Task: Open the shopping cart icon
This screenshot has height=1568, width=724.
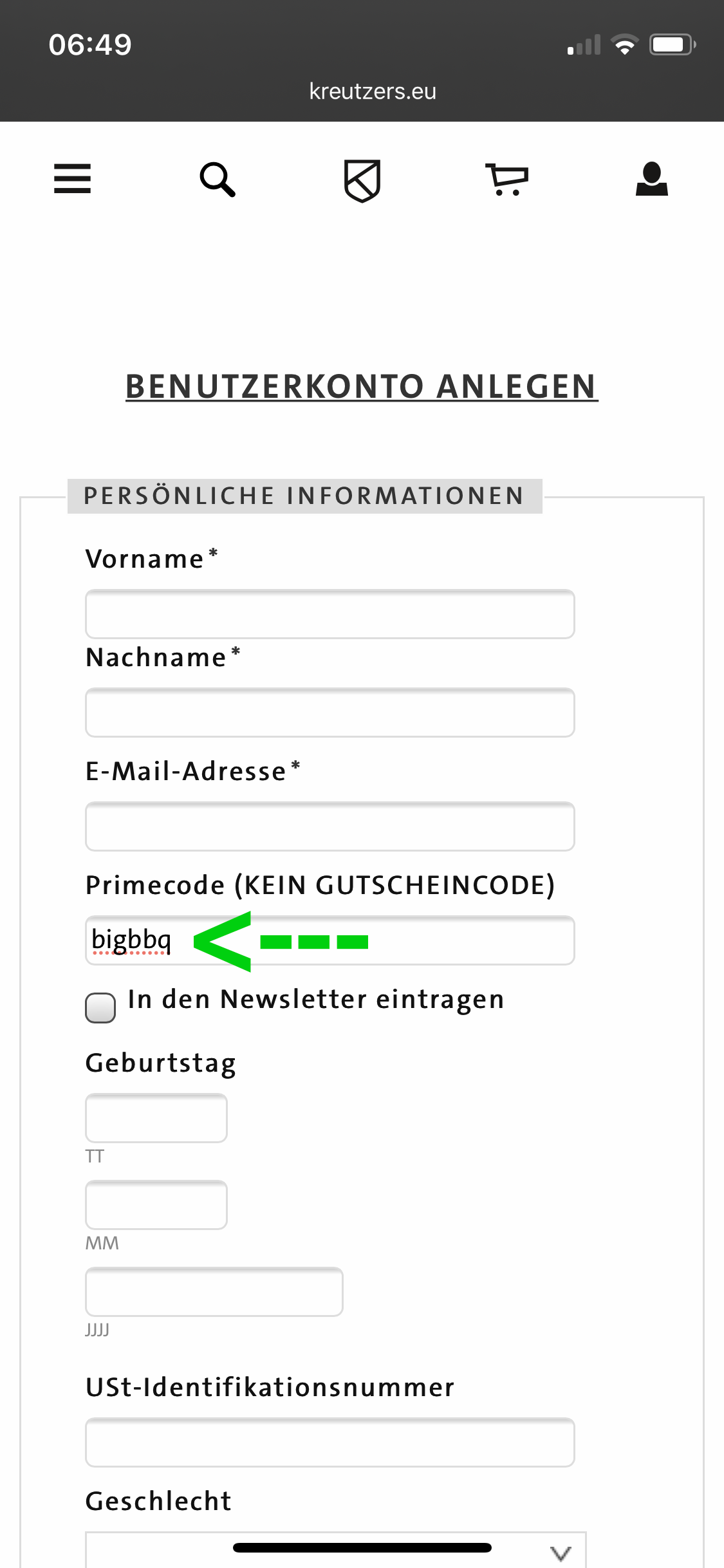Action: pyautogui.click(x=507, y=180)
